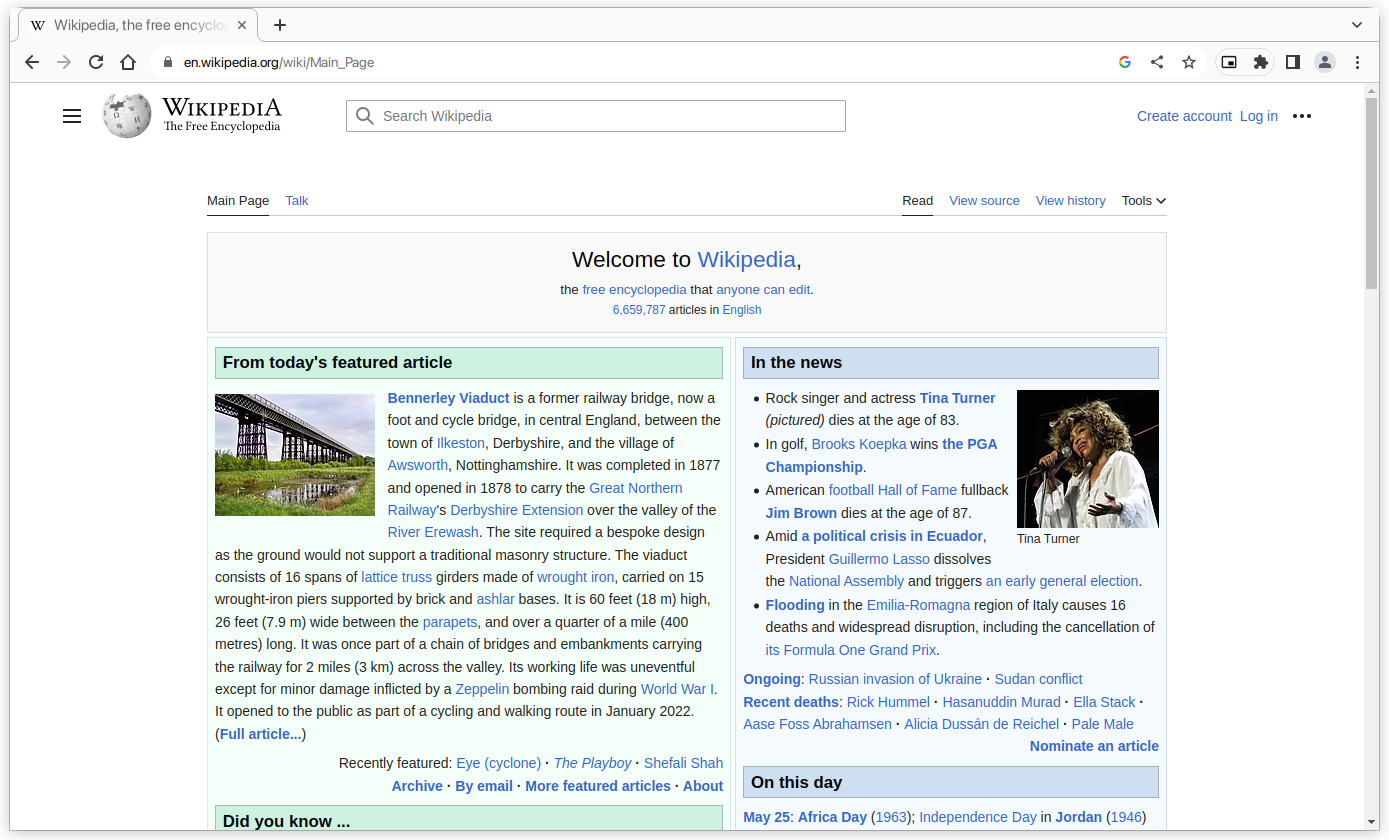This screenshot has width=1389, height=840.
Task: Open a new browser tab
Action: pos(280,25)
